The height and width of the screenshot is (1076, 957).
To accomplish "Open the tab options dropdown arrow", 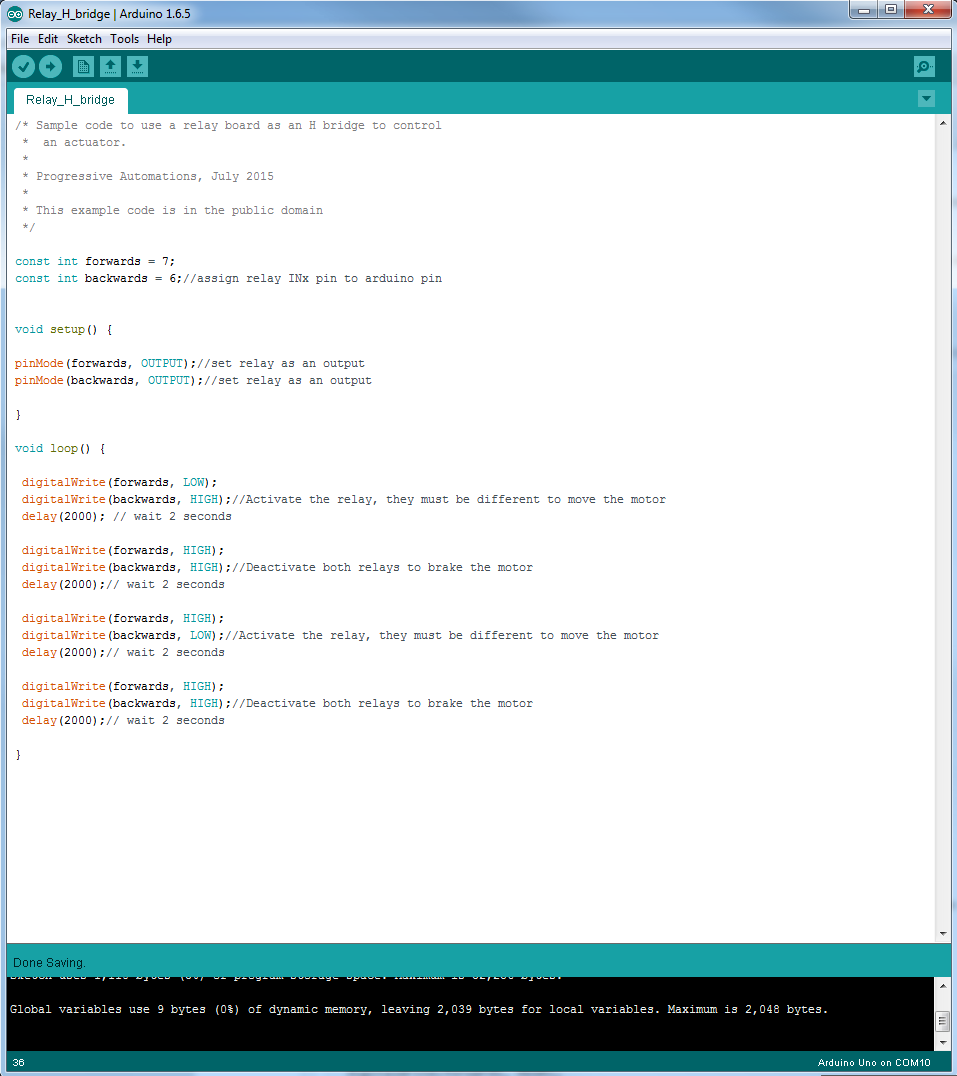I will point(926,99).
